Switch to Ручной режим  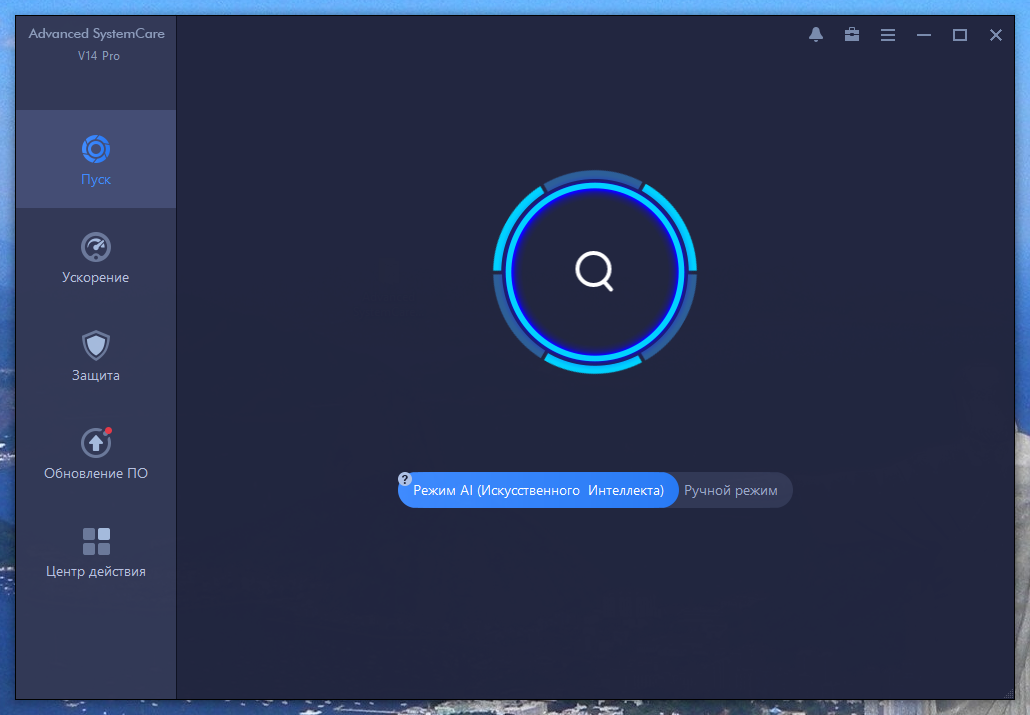[731, 491]
